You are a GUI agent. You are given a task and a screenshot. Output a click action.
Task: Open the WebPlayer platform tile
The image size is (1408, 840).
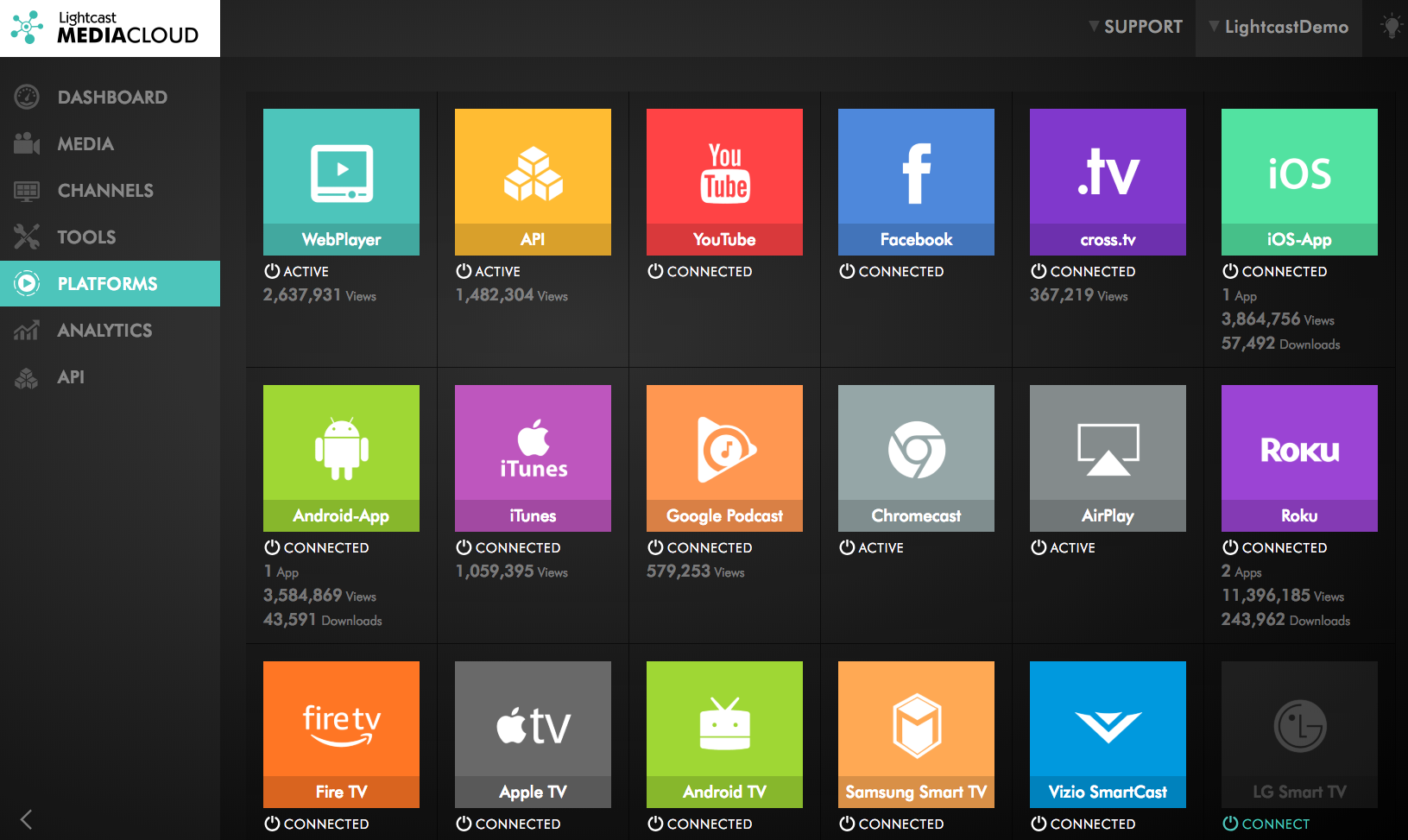pos(341,181)
